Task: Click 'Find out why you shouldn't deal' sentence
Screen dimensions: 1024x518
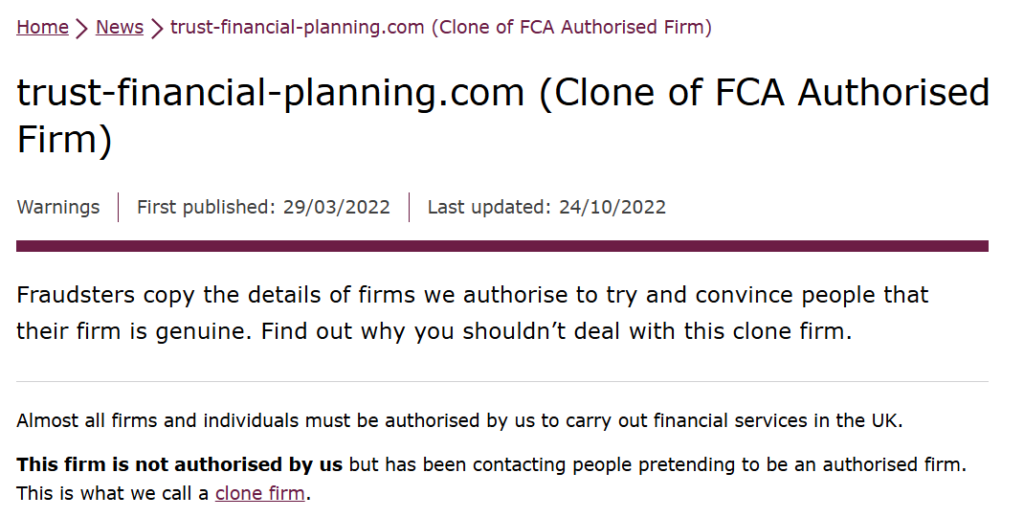Action: click(x=556, y=331)
